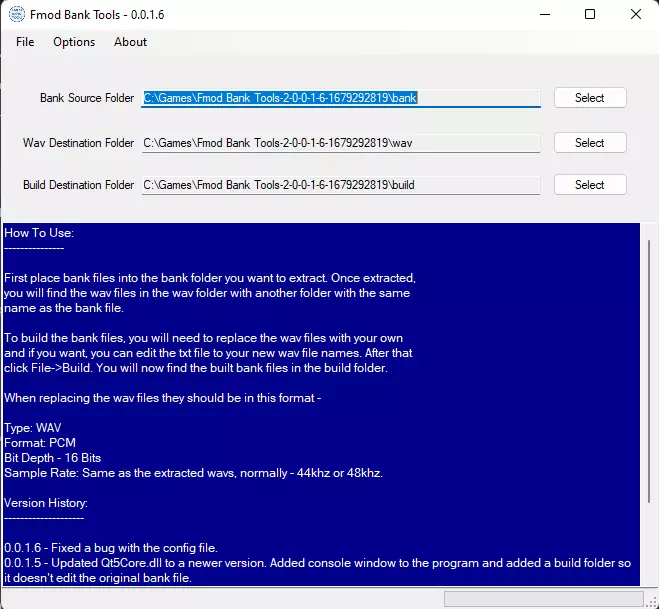Viewport: 659px width, 609px height.
Task: Click the 'Bit Depth - 16 Bits' line
Action: point(53,458)
